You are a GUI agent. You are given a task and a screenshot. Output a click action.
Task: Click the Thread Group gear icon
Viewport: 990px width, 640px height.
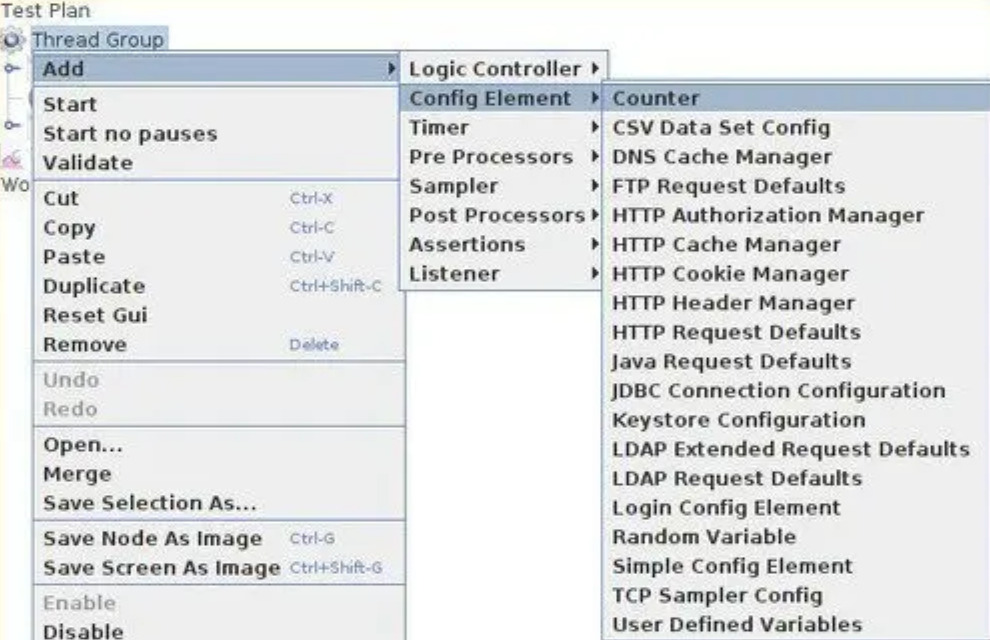click(x=12, y=40)
